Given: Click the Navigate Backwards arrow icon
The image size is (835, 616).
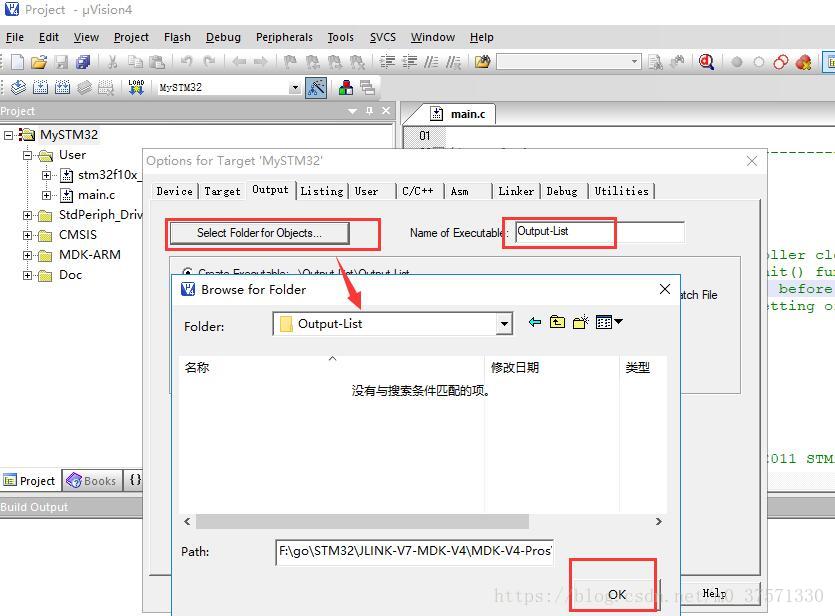Looking at the screenshot, I should [x=239, y=62].
